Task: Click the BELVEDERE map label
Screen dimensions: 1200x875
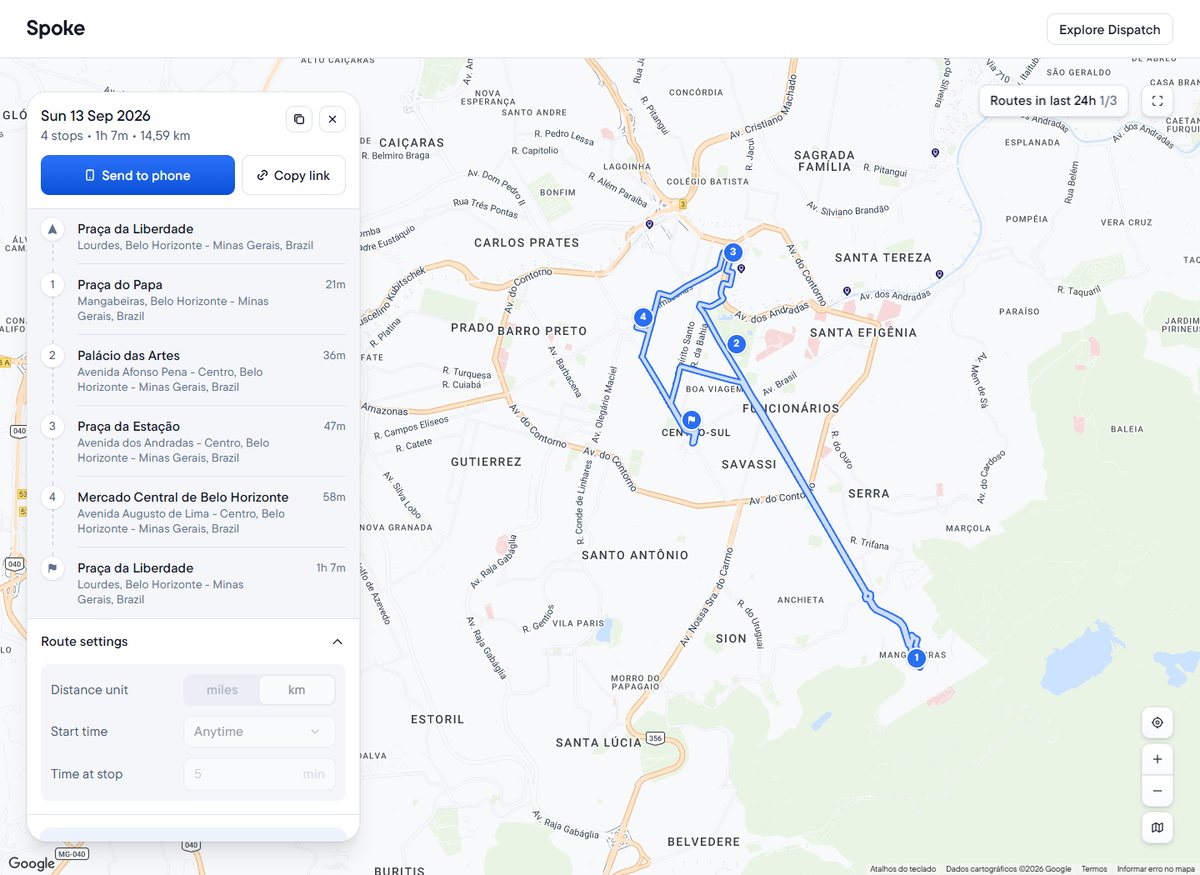Action: coord(704,842)
